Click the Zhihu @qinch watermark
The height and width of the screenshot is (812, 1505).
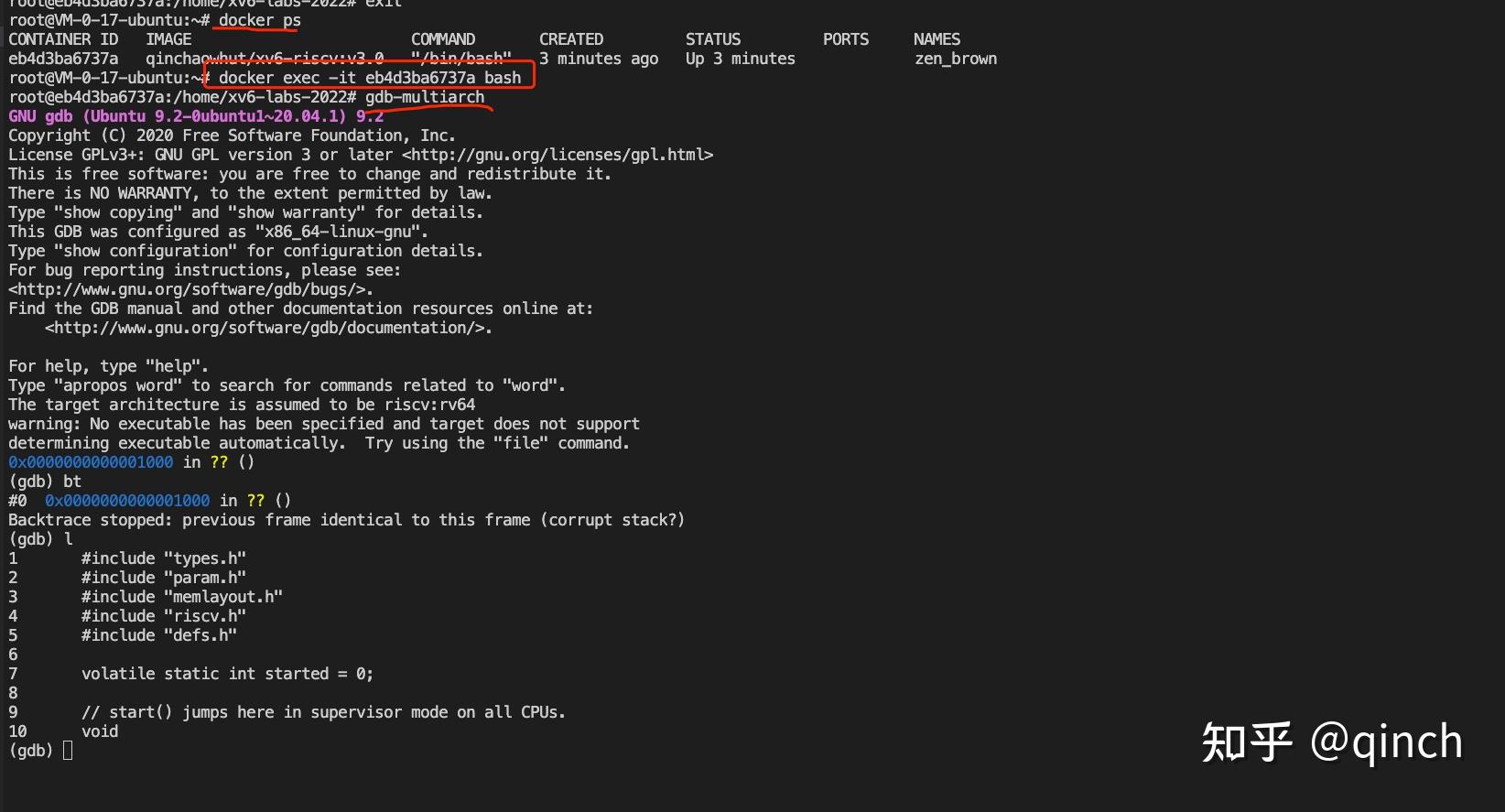(1332, 742)
